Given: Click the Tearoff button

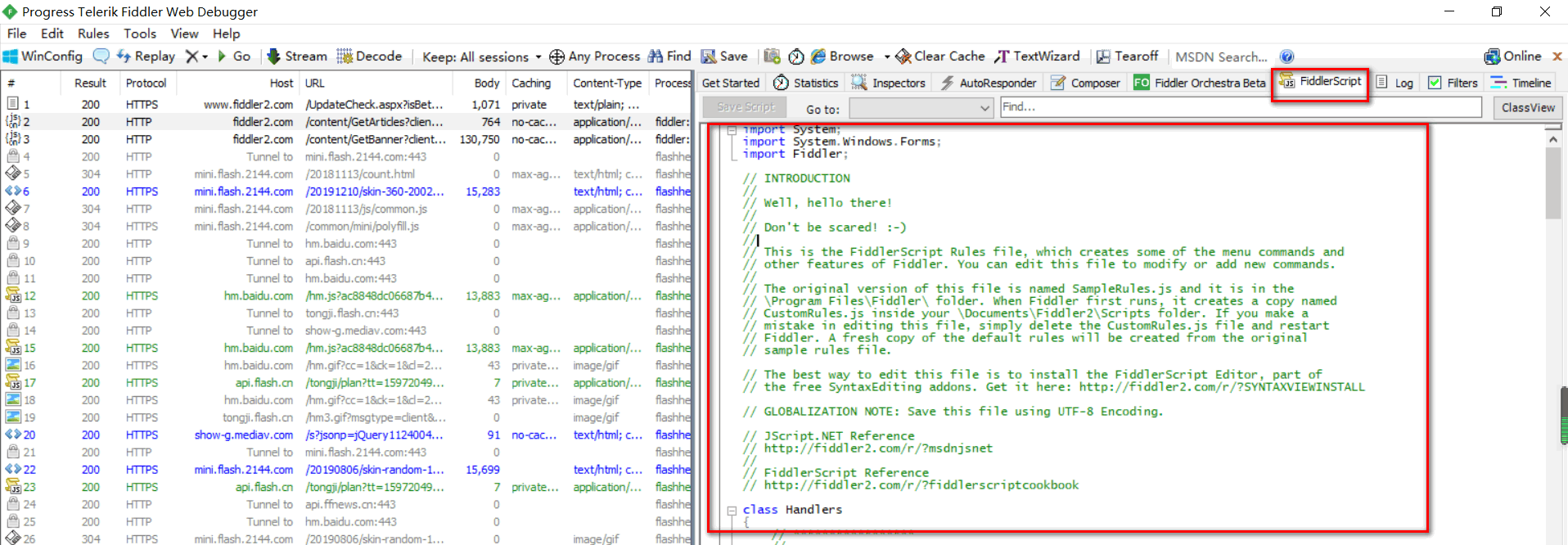Looking at the screenshot, I should coord(1127,56).
